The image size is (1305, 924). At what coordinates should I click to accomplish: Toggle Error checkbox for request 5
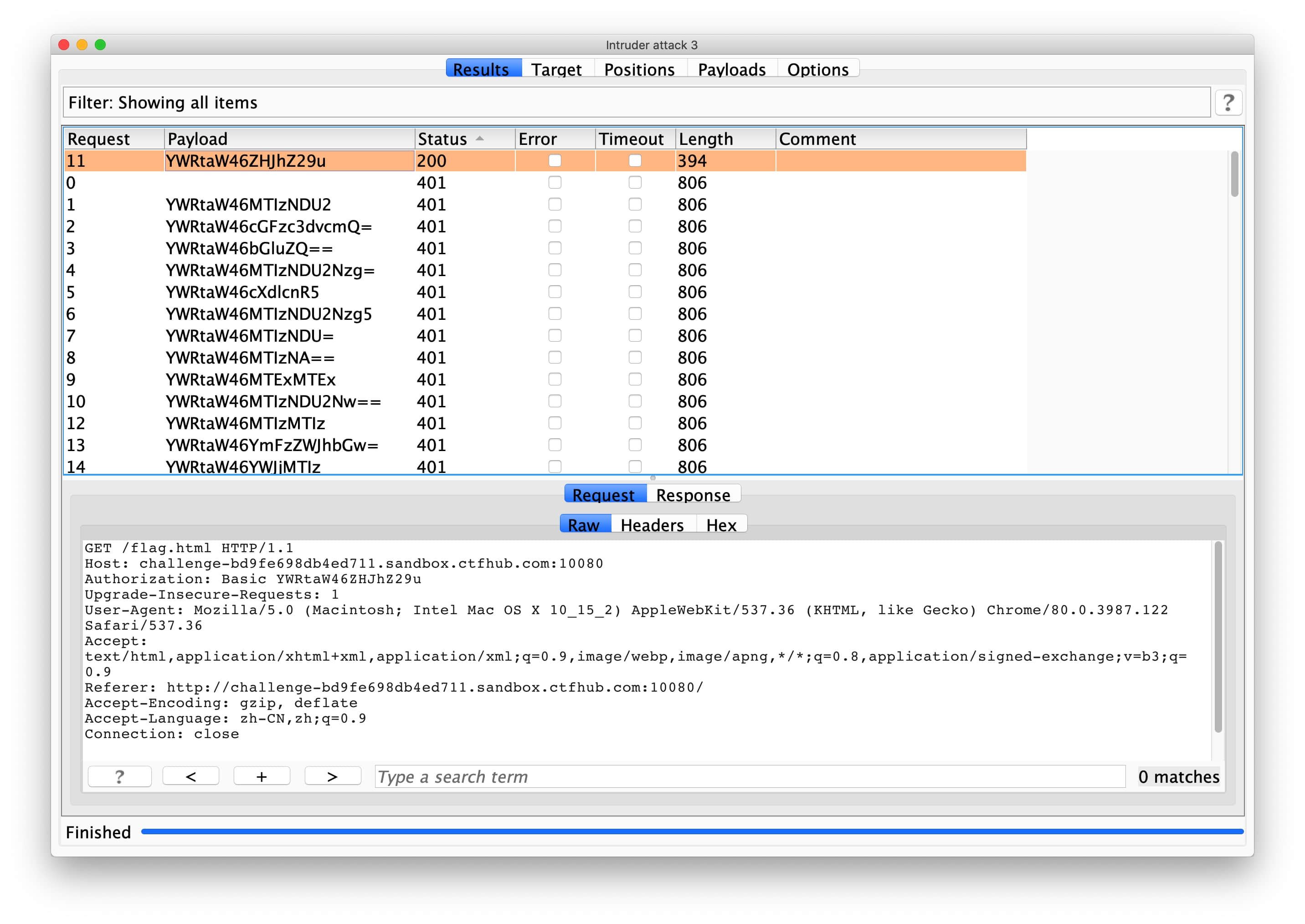555,292
